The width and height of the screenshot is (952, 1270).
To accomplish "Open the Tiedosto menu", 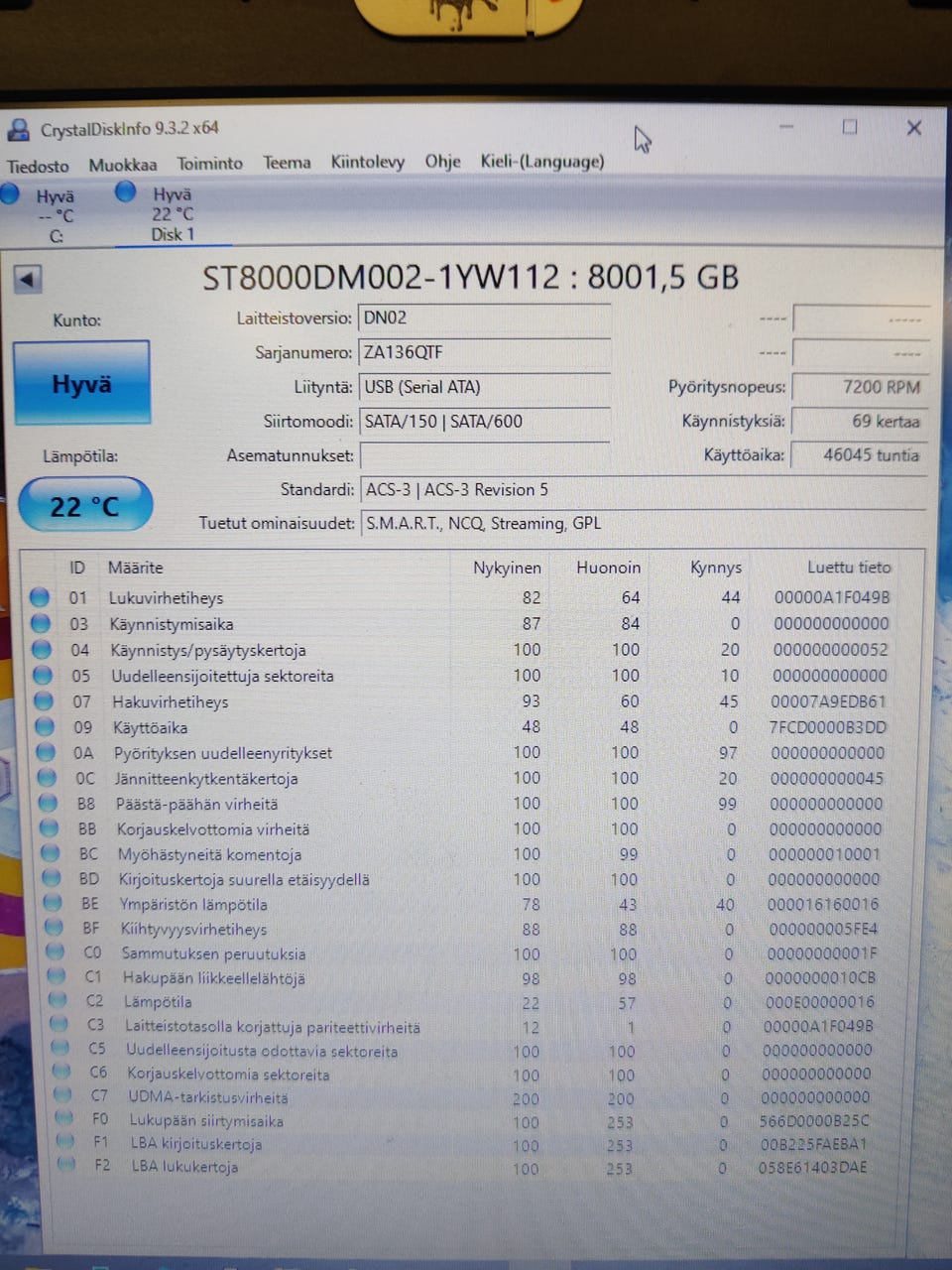I will [x=39, y=167].
